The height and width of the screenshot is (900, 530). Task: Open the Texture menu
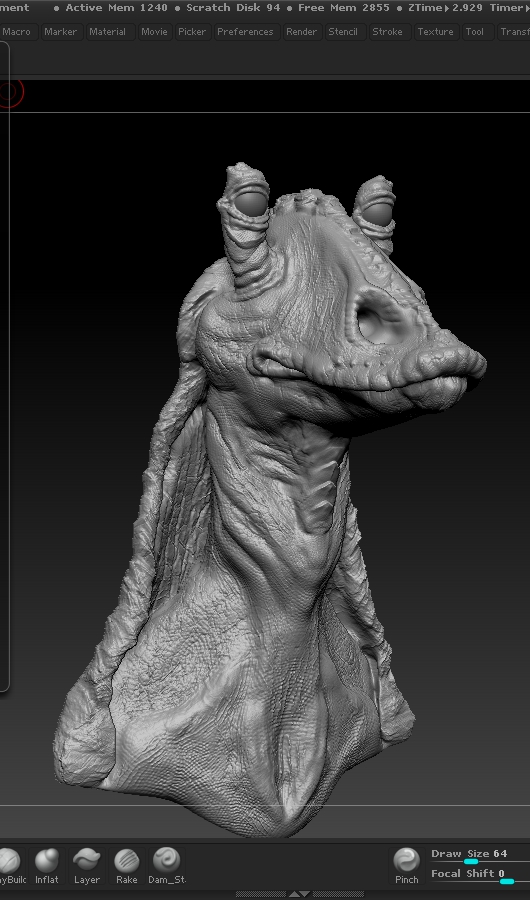click(436, 32)
